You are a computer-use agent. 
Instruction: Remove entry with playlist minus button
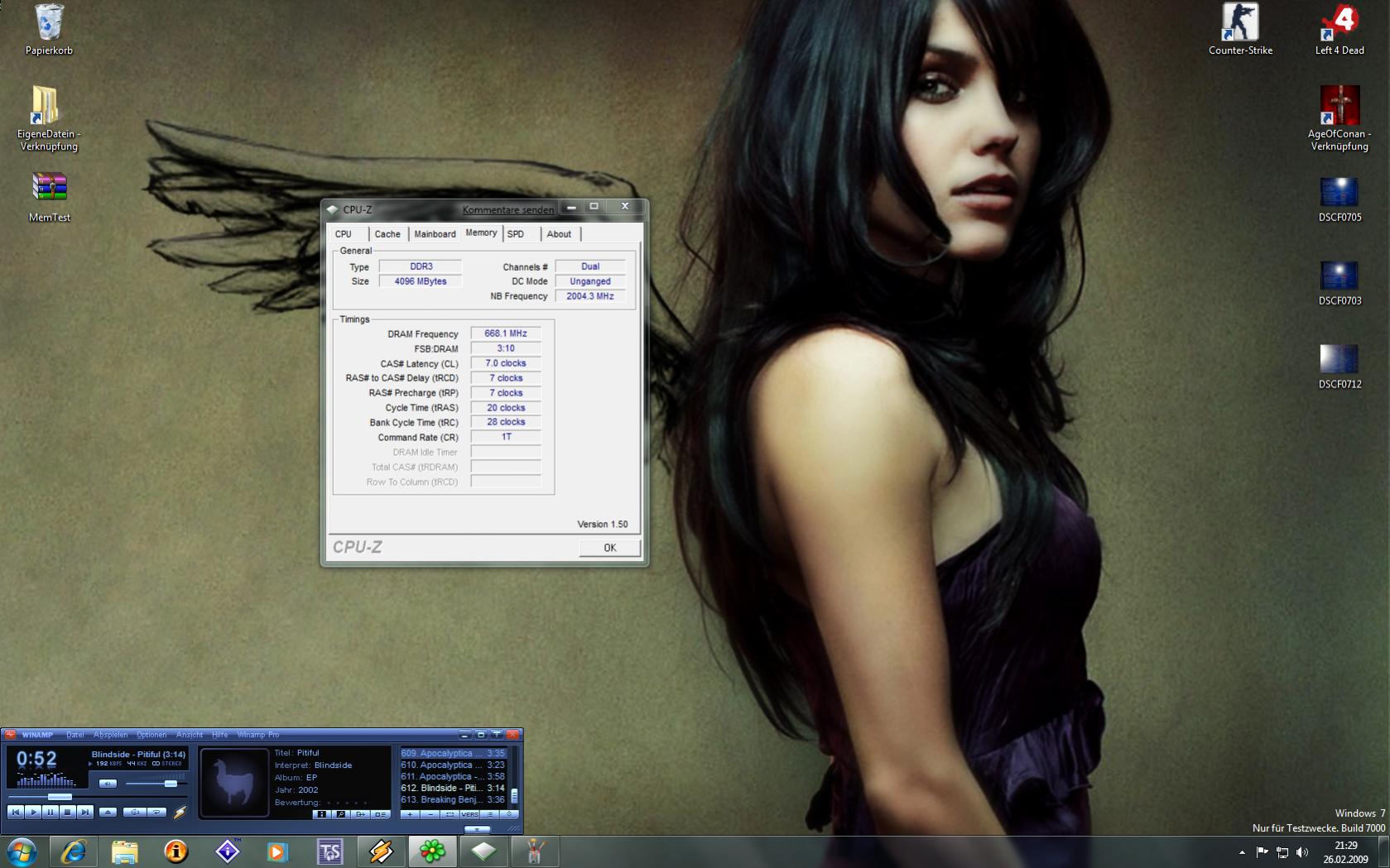tap(430, 814)
